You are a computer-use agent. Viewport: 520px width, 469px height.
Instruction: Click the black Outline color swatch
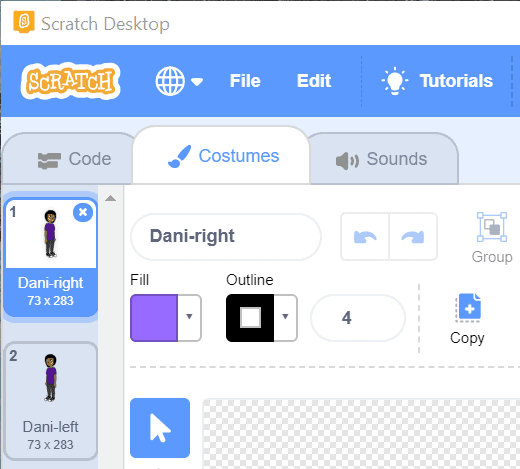(250, 318)
